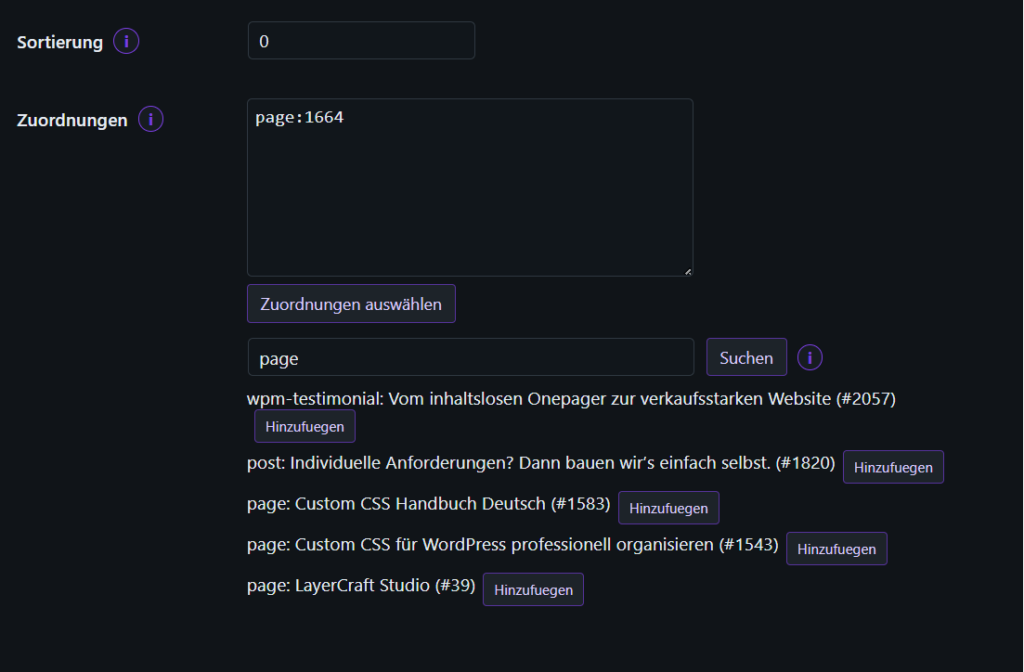This screenshot has height=672, width=1024.
Task: Click the info icon beside Suchen button
Action: point(810,357)
